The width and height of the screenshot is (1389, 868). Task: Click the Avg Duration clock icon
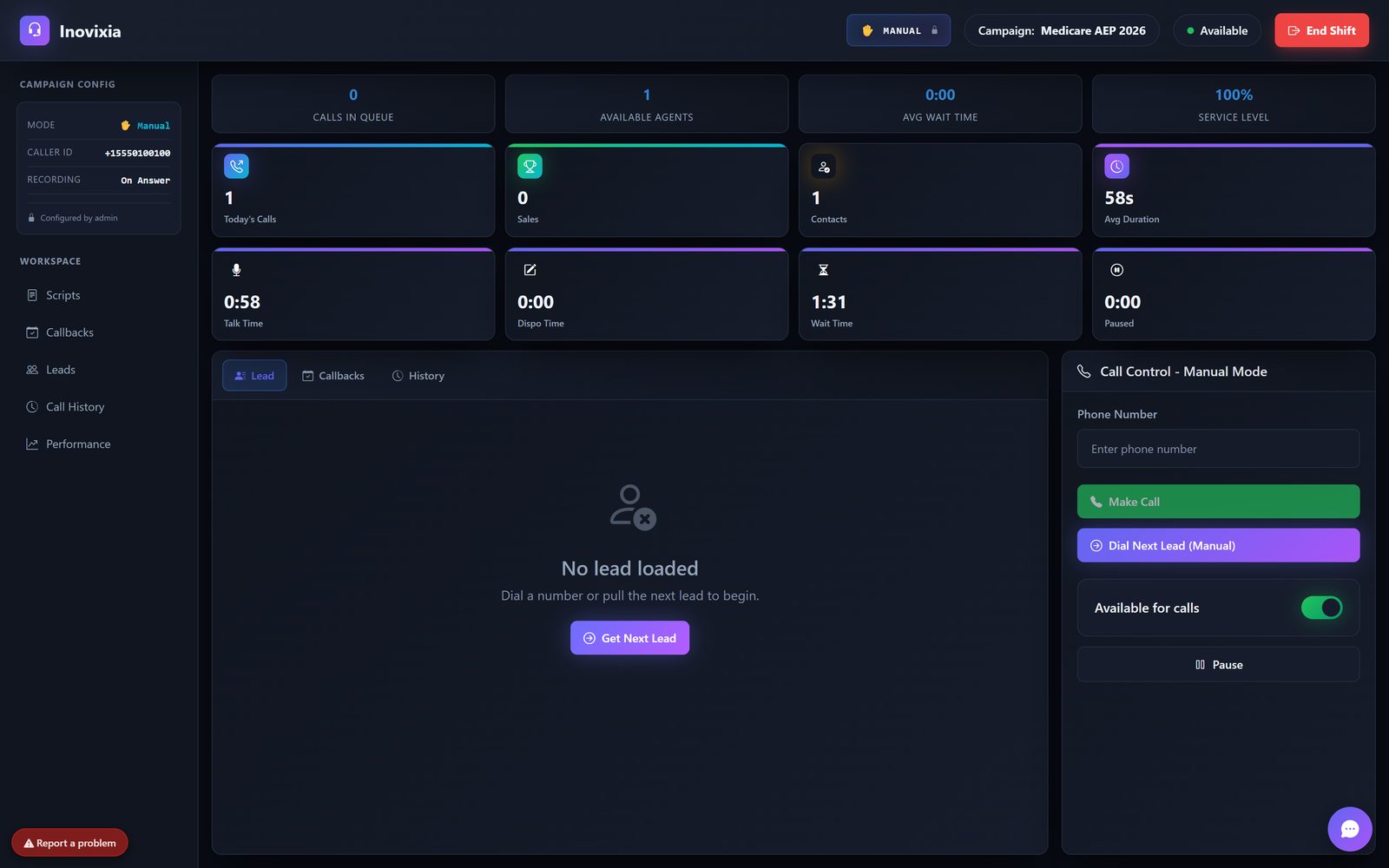point(1116,166)
